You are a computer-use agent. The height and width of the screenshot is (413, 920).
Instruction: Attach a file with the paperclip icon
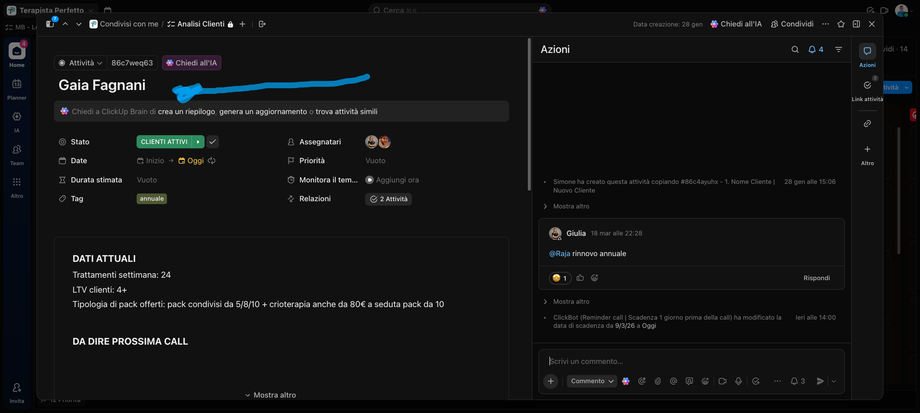(x=658, y=381)
